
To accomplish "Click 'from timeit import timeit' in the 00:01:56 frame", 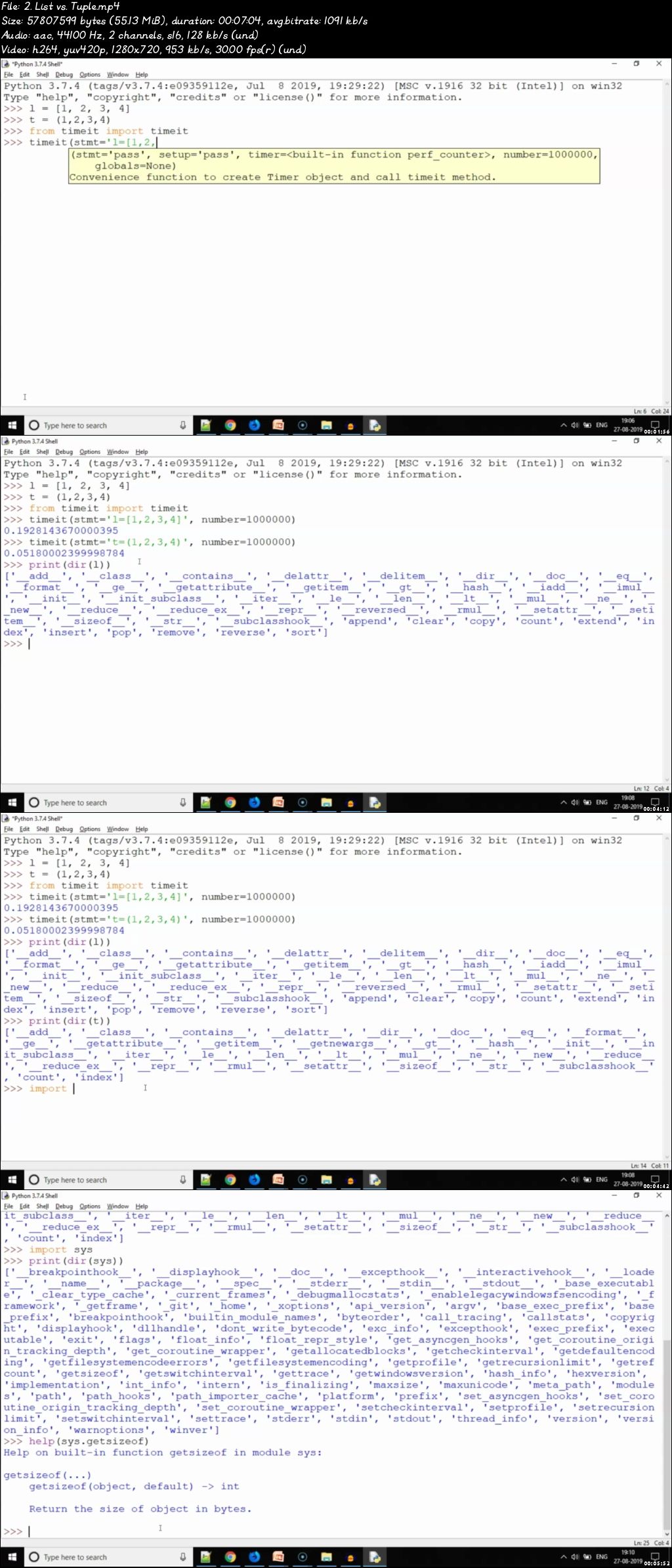I will (108, 131).
